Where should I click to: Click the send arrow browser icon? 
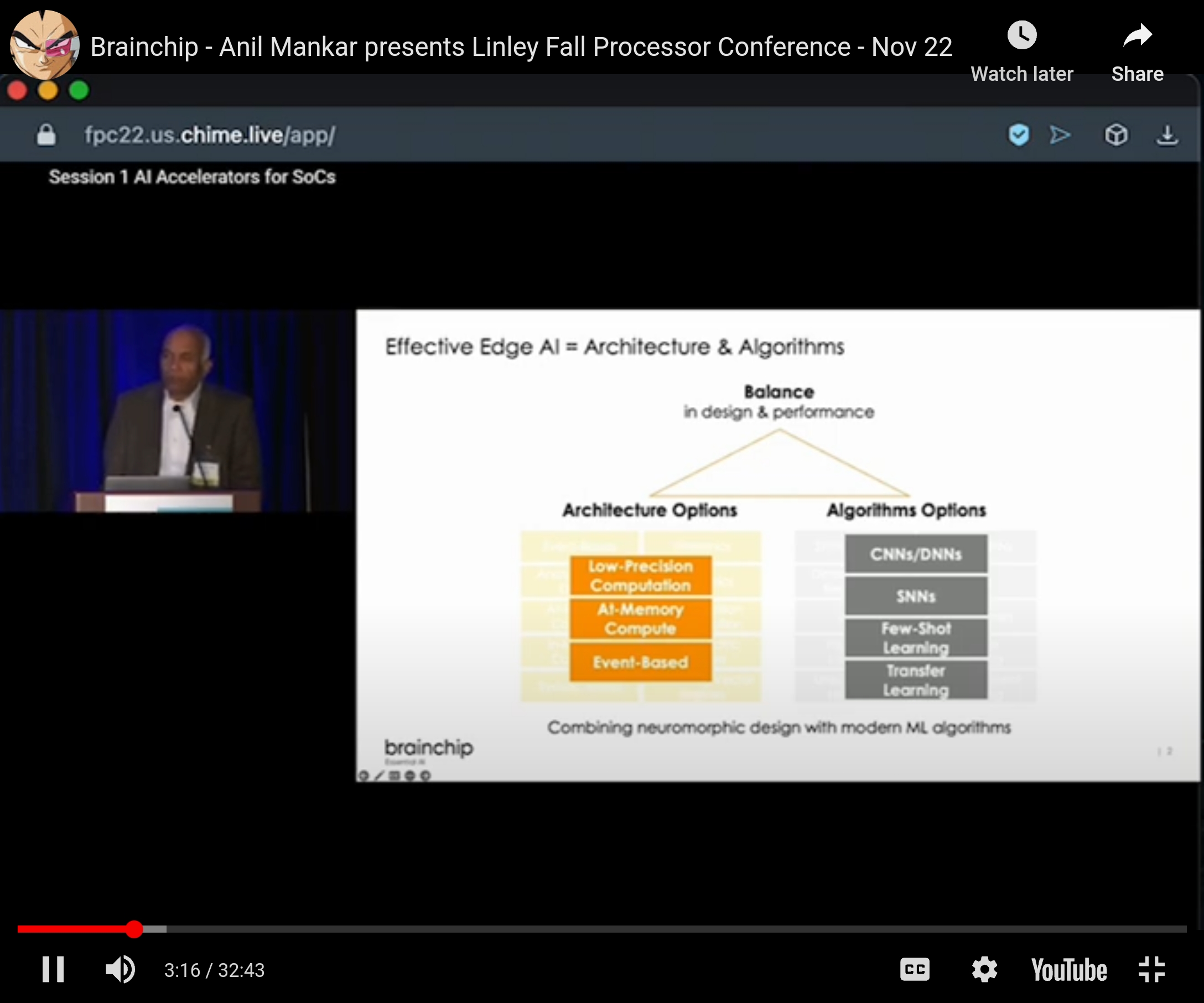[1060, 136]
